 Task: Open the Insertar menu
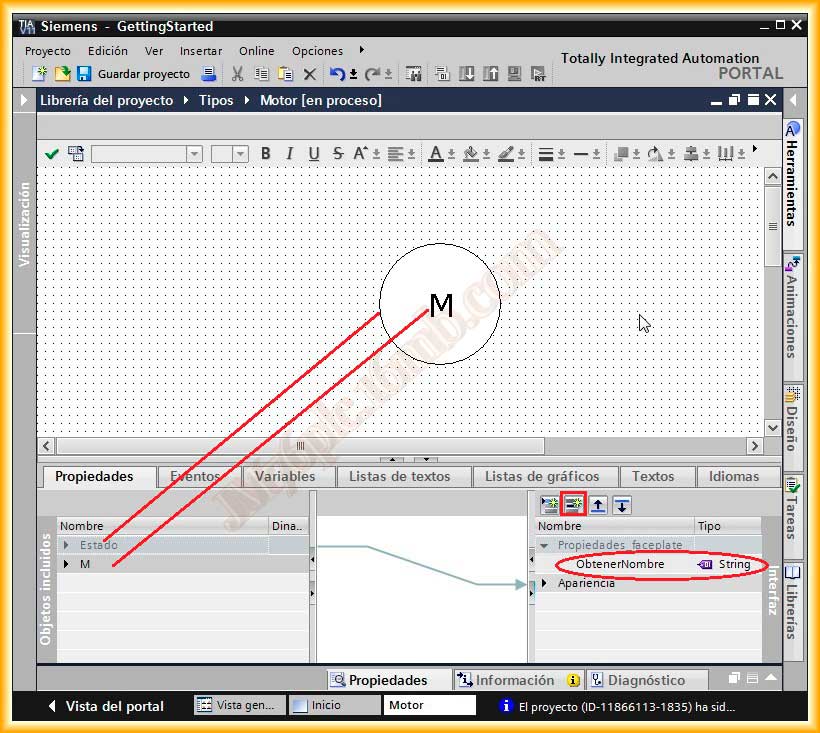click(x=201, y=51)
